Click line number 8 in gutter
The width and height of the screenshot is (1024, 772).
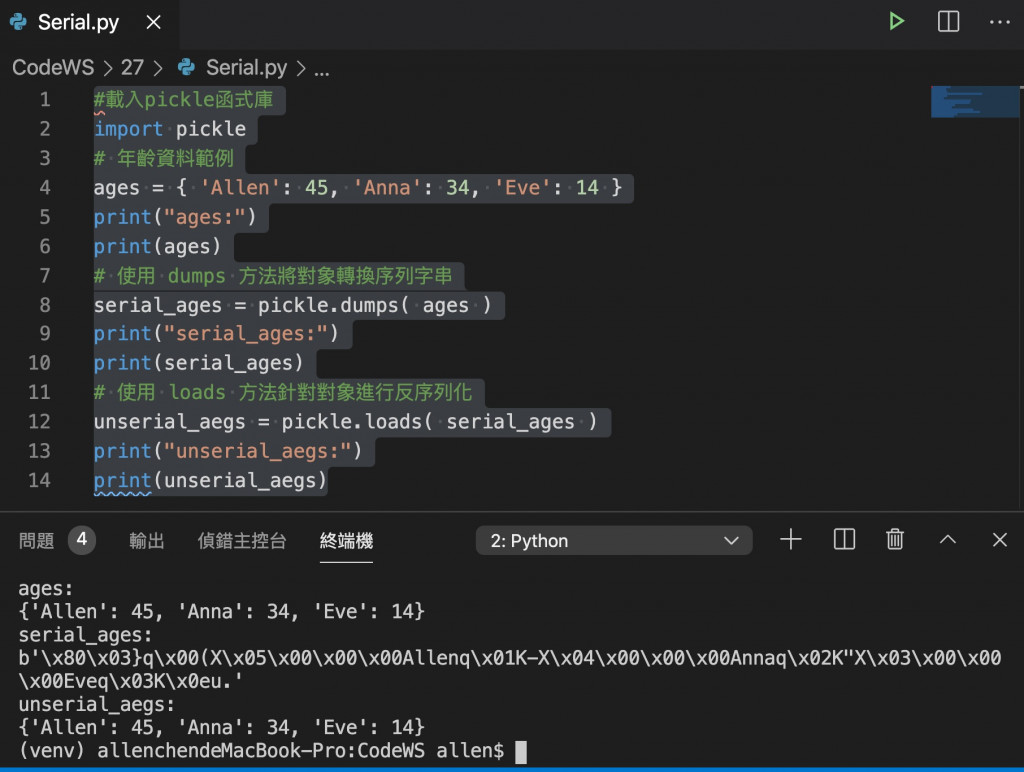[44, 305]
